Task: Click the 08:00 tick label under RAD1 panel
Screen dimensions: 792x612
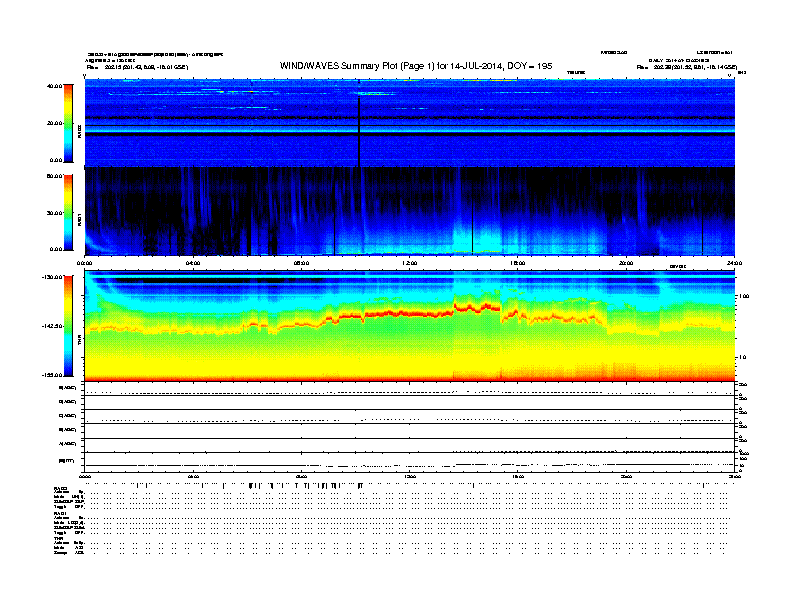Action: [301, 263]
